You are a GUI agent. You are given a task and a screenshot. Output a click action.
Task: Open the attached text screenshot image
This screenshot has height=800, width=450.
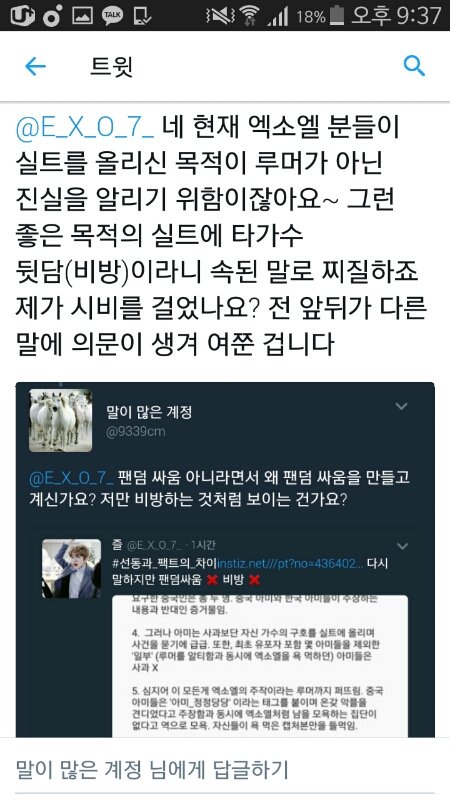[x=260, y=666]
